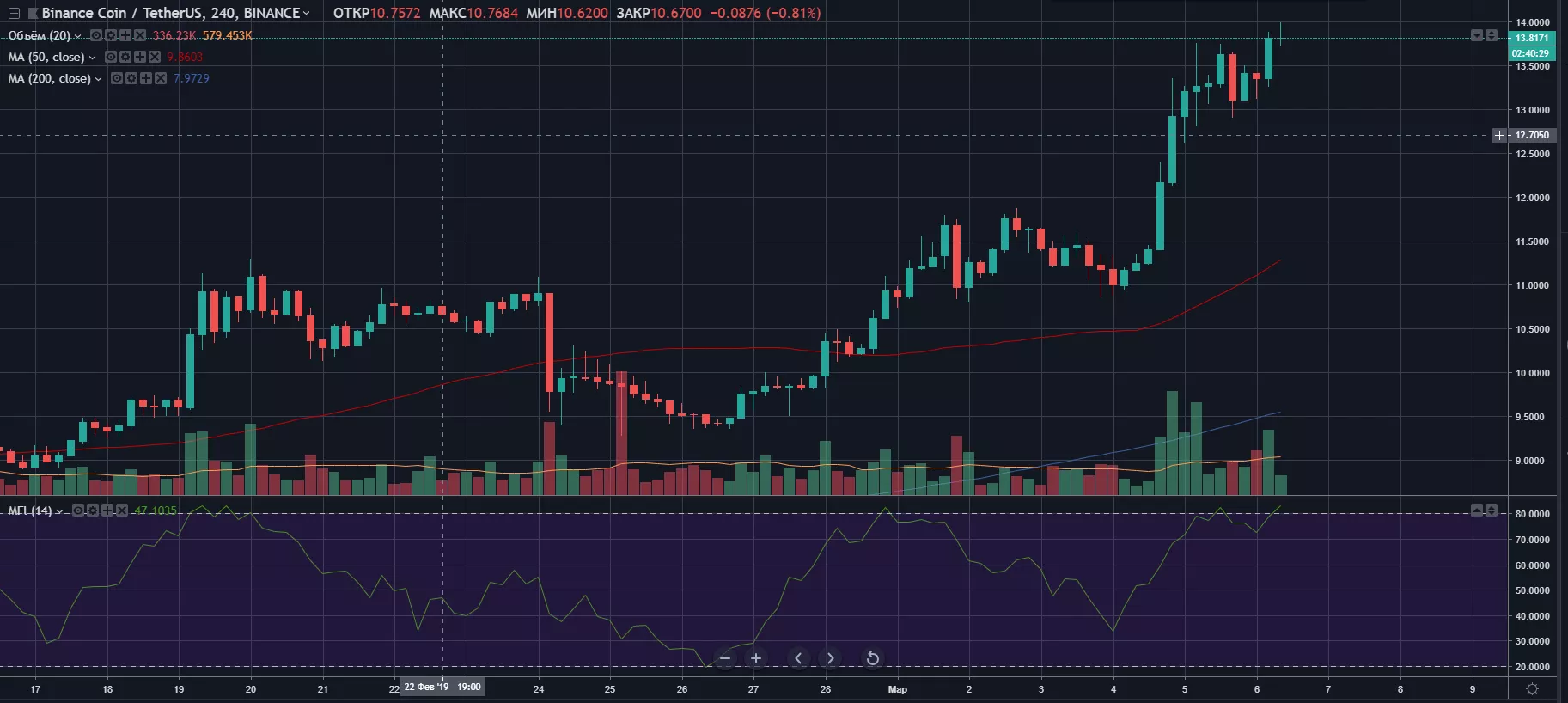Collapse the legend with the minus box

click(x=14, y=13)
